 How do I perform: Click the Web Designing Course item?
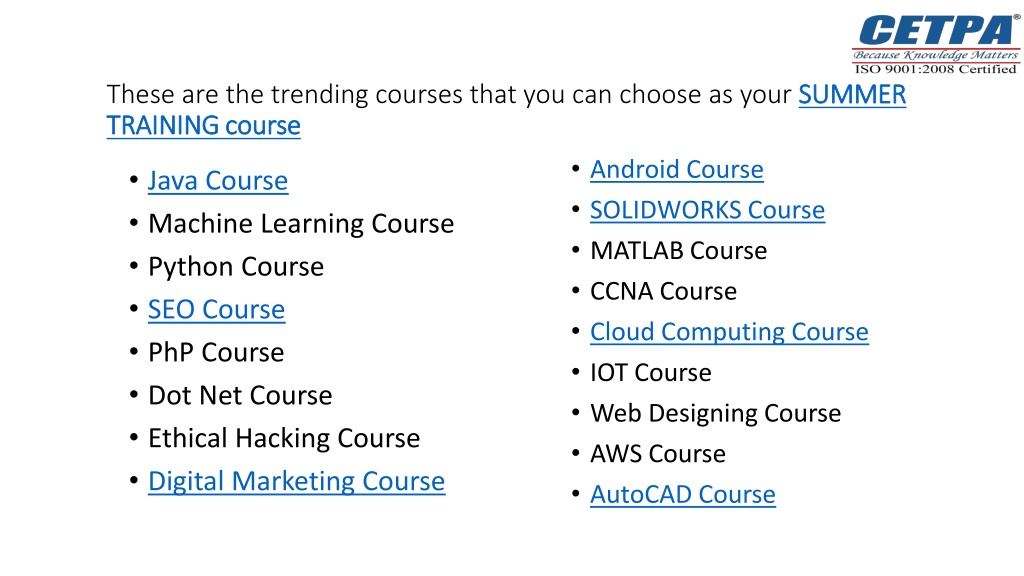(x=716, y=414)
